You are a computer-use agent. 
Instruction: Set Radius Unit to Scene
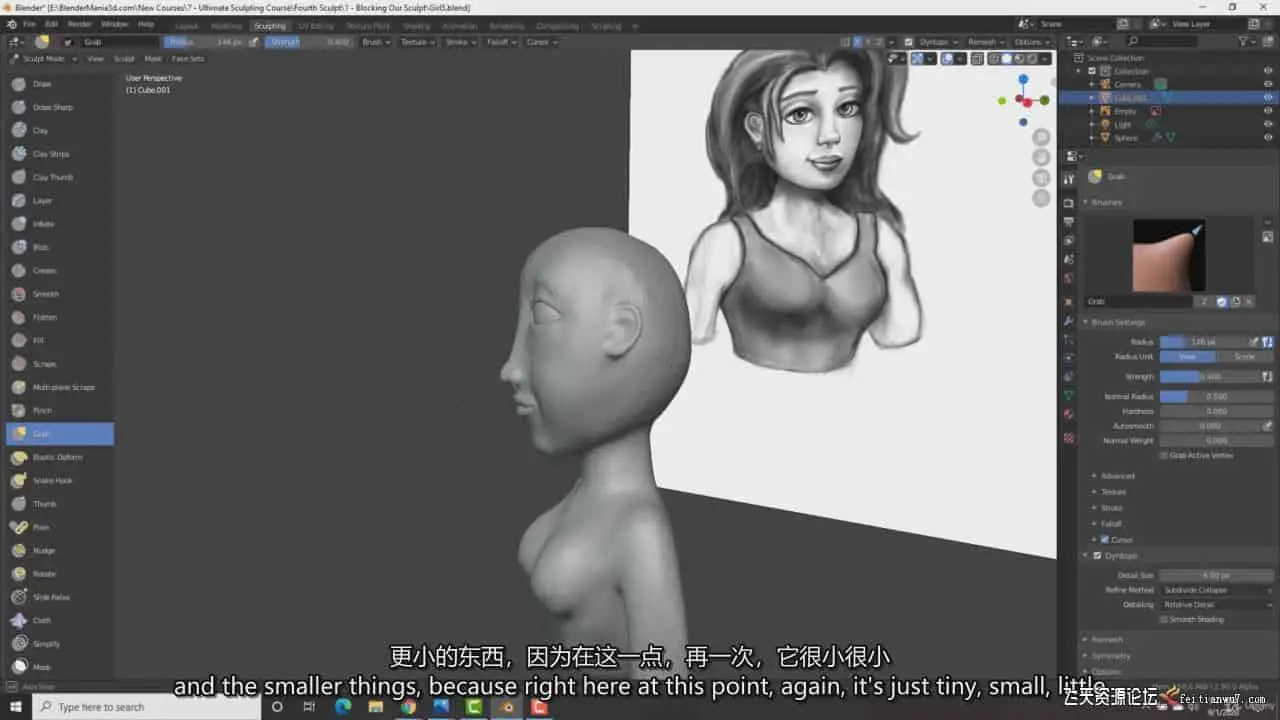(1244, 356)
